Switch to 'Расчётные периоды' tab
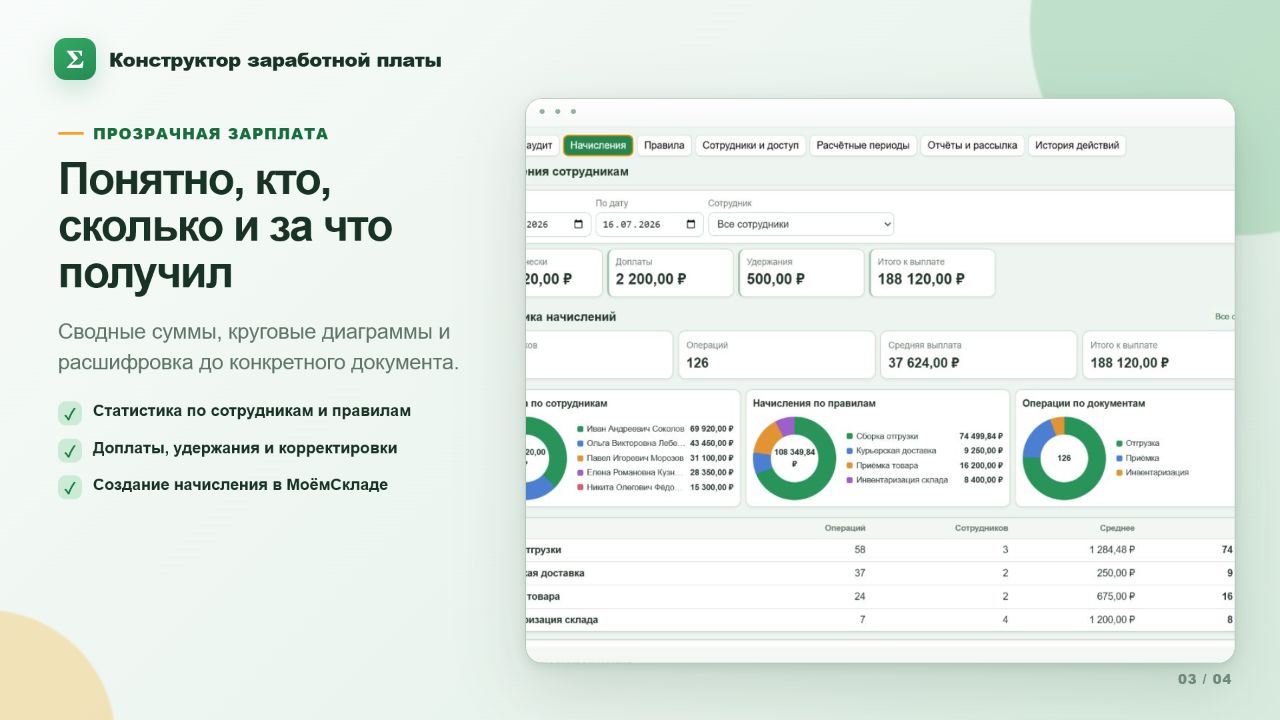The image size is (1280, 720). [863, 145]
